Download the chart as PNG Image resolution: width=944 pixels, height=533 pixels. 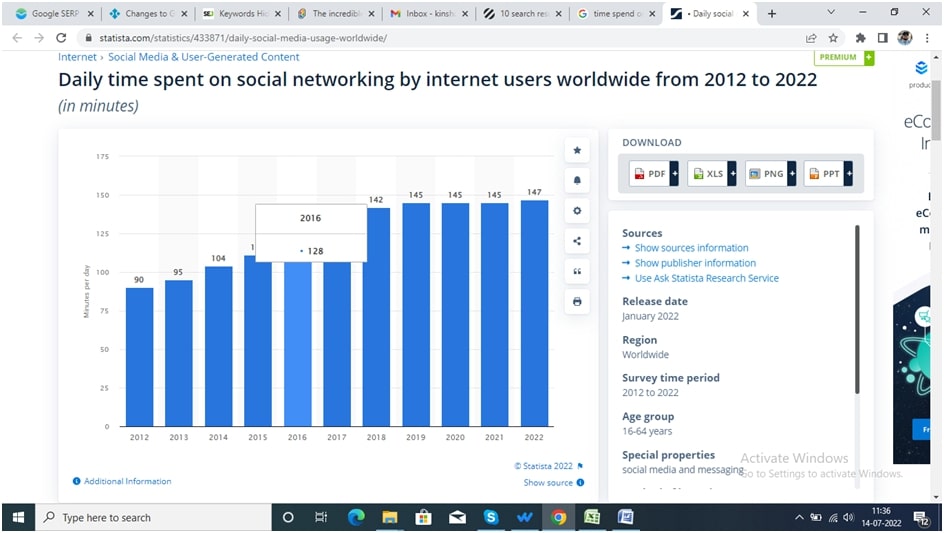[x=769, y=174]
